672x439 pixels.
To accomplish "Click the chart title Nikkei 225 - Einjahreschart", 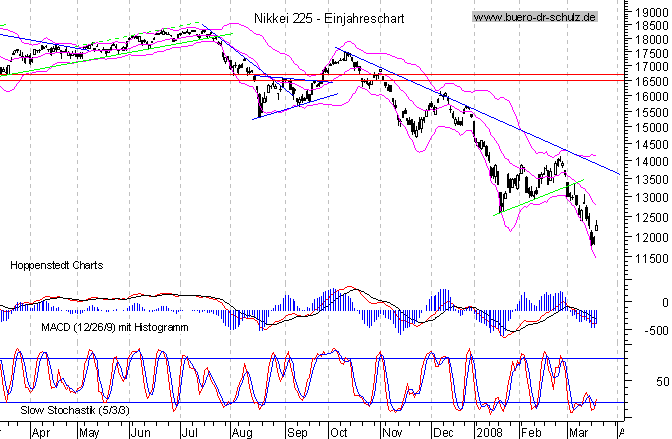I will pyautogui.click(x=329, y=18).
